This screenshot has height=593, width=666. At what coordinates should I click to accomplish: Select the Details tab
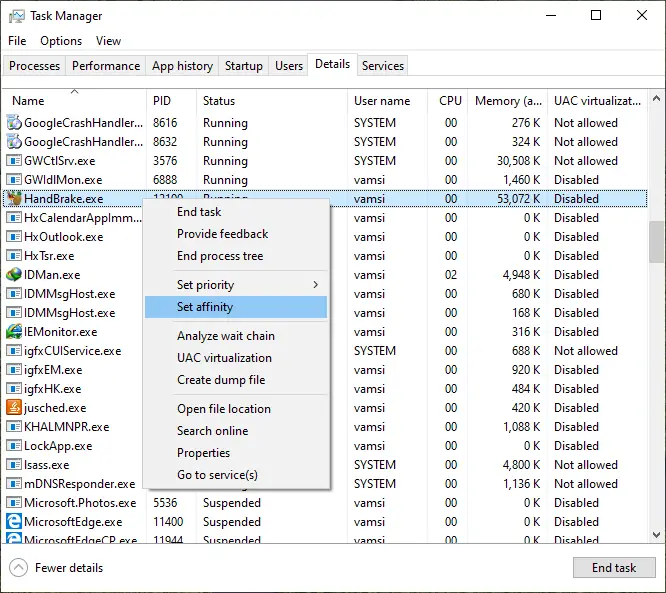(x=333, y=64)
